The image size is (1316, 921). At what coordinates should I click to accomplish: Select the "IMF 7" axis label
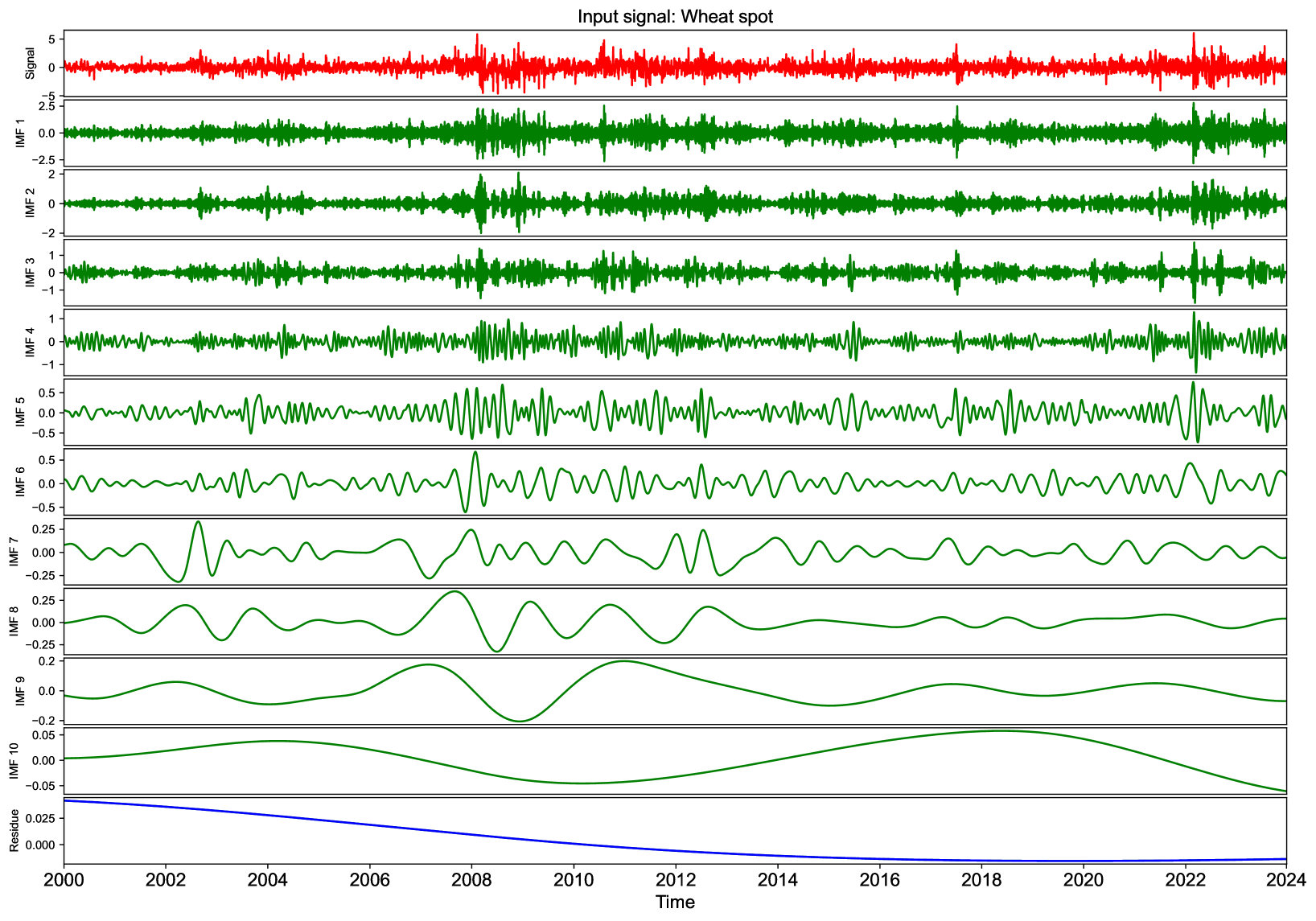[x=14, y=552]
